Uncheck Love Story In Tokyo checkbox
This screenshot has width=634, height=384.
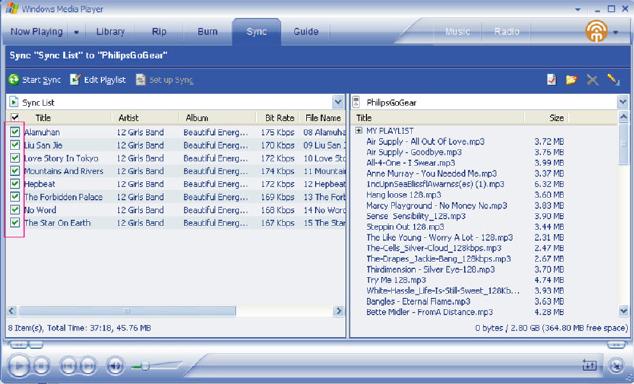click(15, 158)
